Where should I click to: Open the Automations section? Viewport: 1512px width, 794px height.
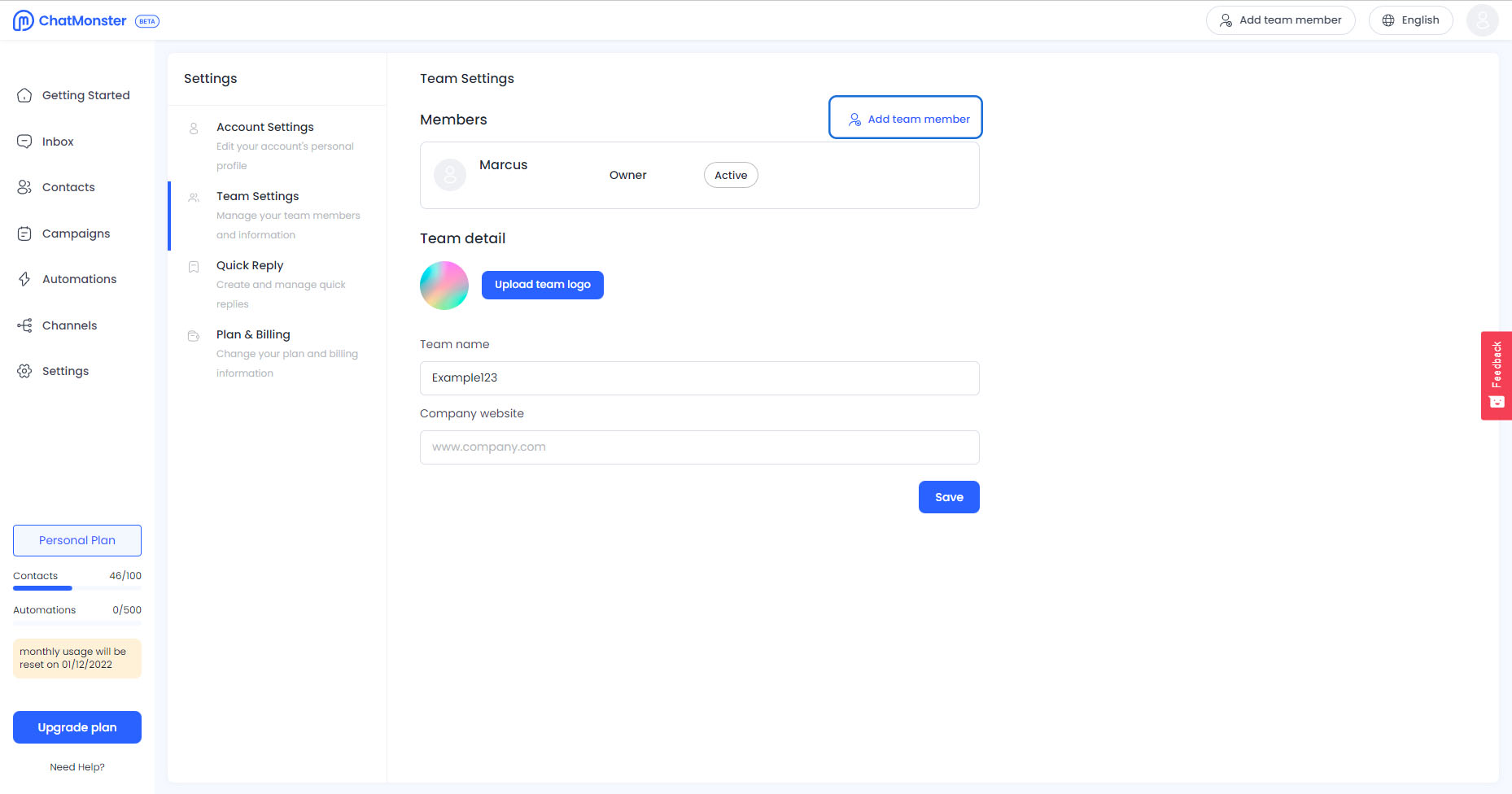pos(79,279)
